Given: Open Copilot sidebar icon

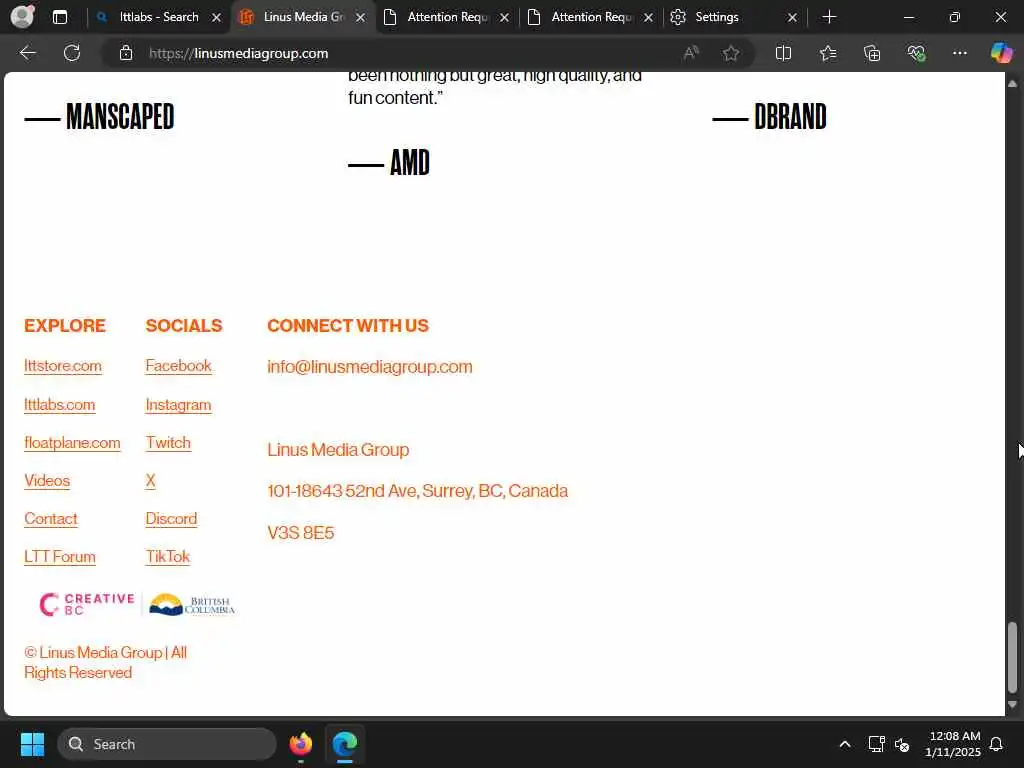Looking at the screenshot, I should (1001, 53).
